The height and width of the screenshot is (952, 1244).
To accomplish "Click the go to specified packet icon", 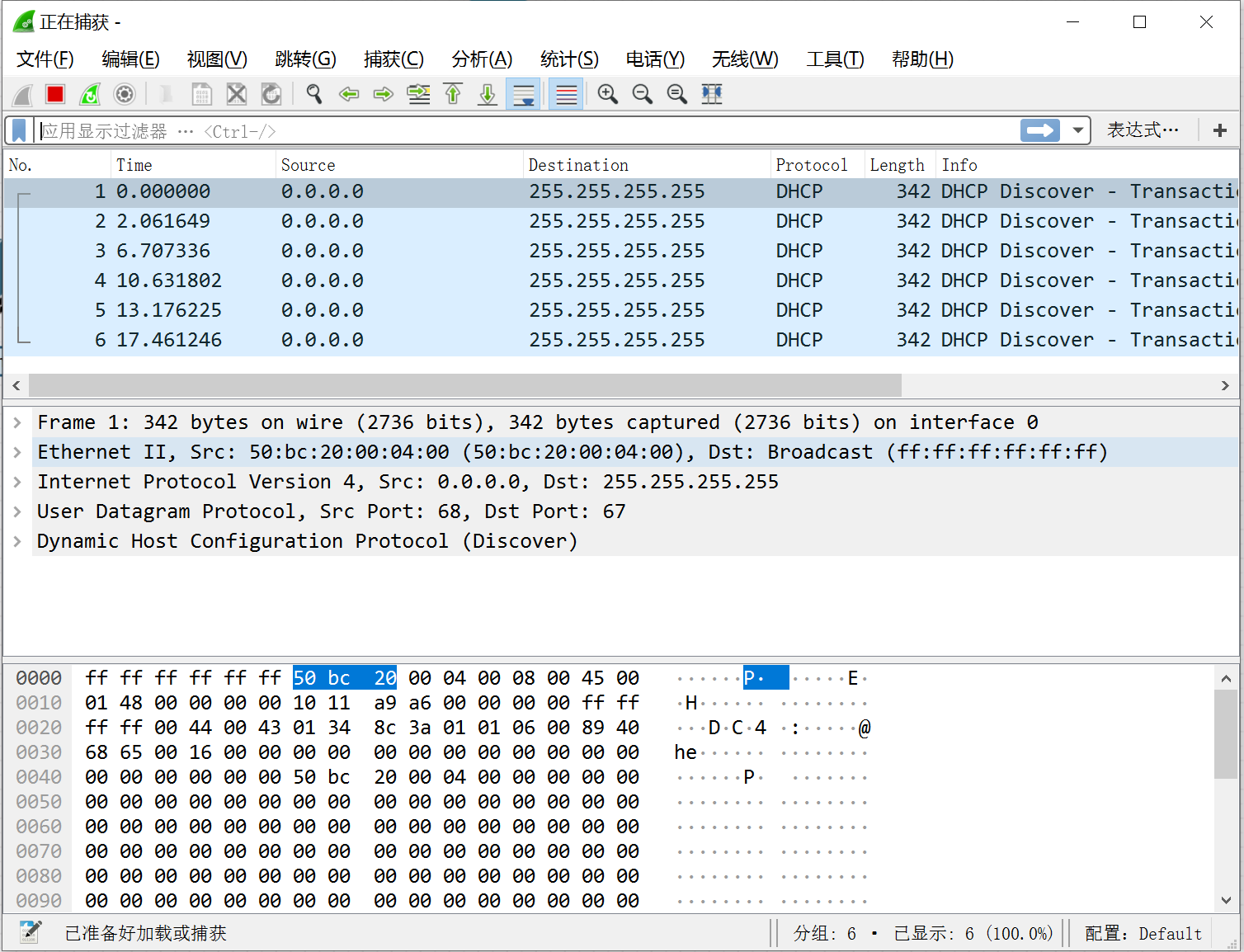I will coord(419,95).
